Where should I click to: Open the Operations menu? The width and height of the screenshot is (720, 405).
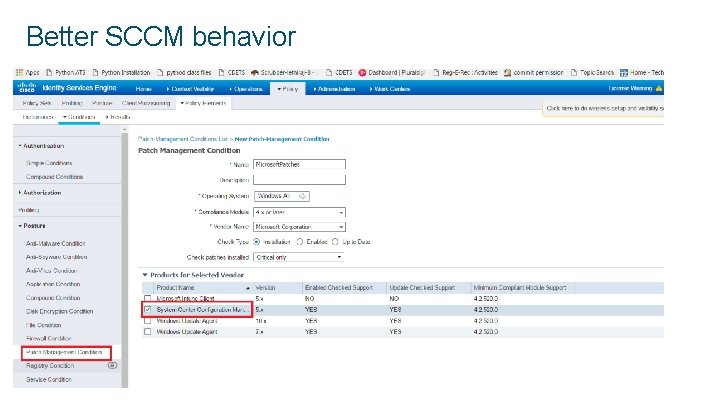point(246,89)
